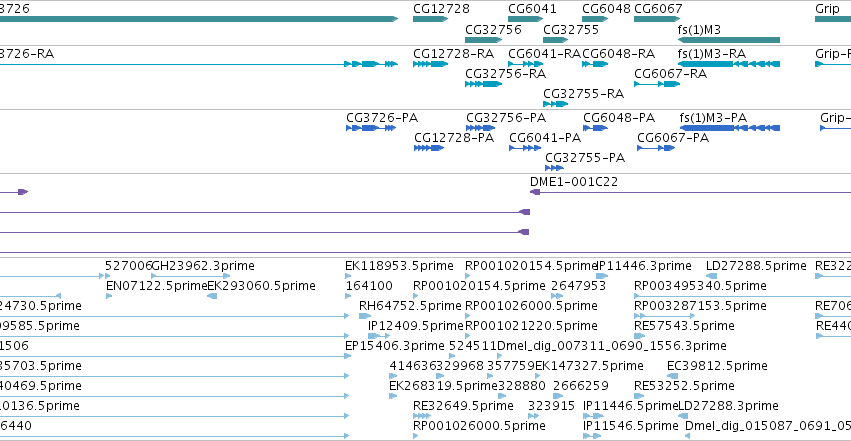Open the RE53252.5prime EST label

(x=684, y=386)
